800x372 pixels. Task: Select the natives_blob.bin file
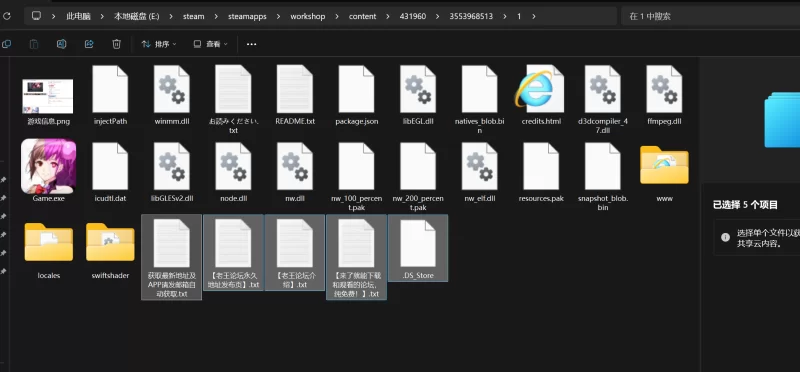pos(480,100)
